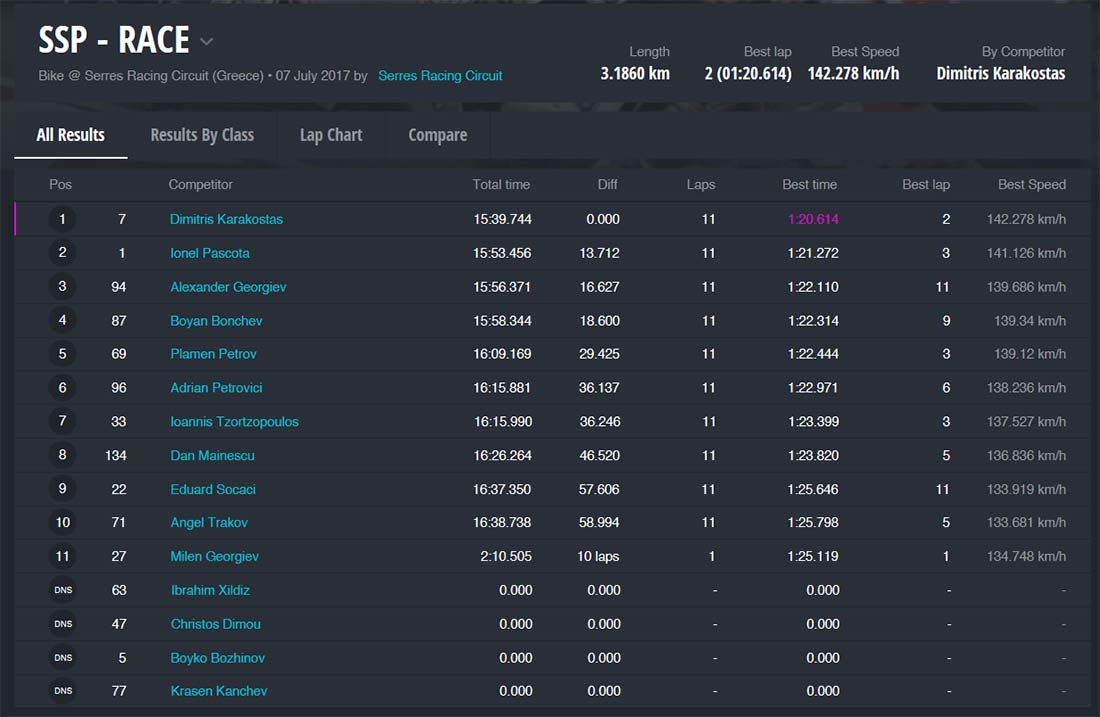Open Boyko Bozhinov competitor link
1100x717 pixels.
tap(217, 658)
